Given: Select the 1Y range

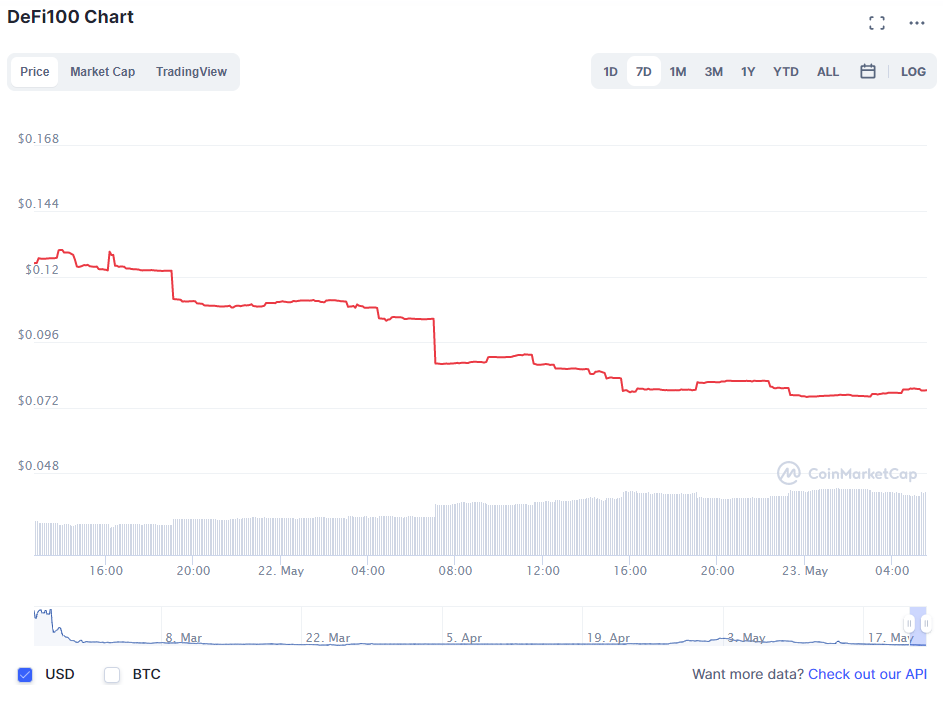Looking at the screenshot, I should point(747,71).
